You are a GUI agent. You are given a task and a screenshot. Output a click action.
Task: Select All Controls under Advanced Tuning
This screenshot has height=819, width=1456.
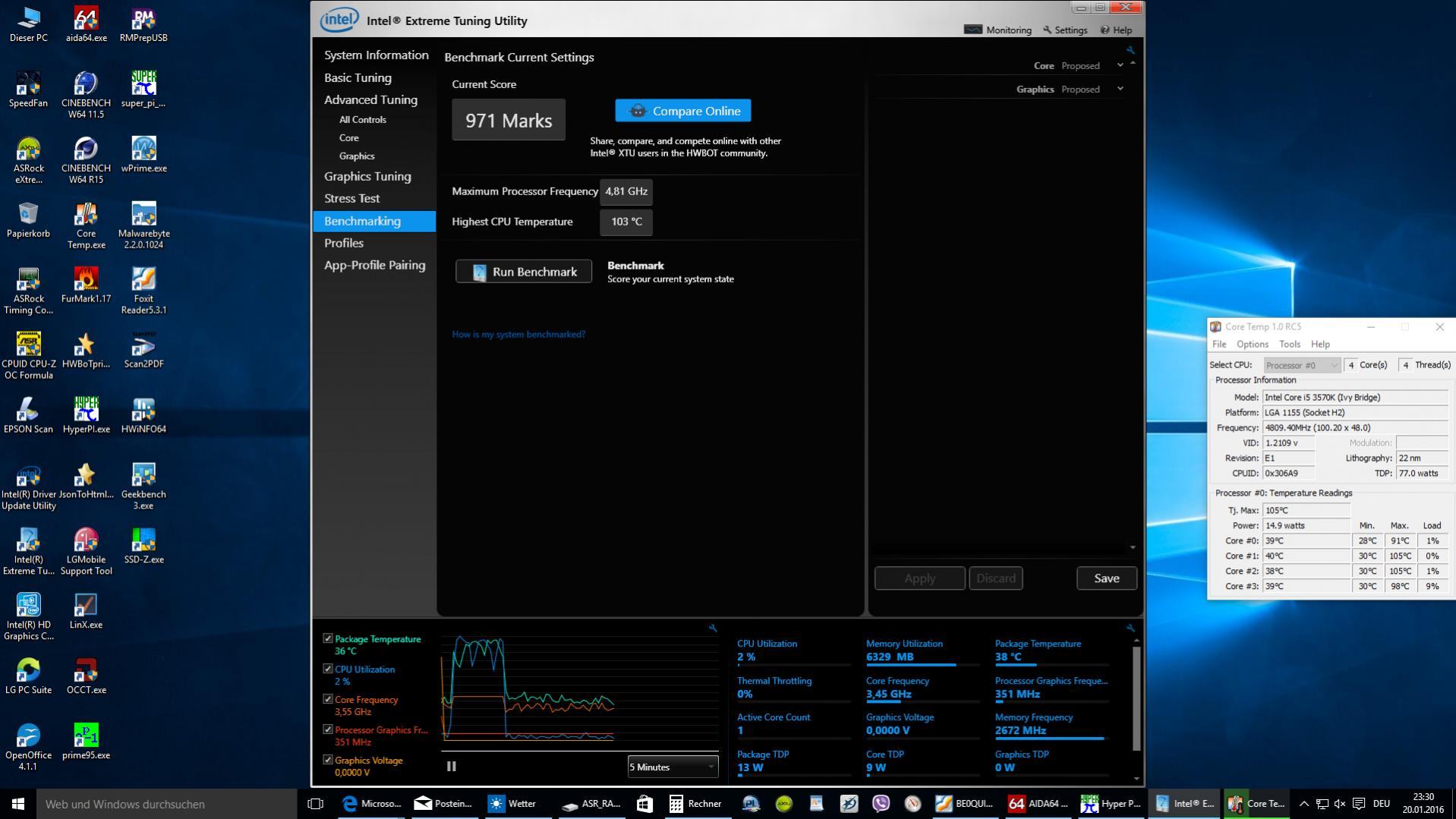click(363, 119)
